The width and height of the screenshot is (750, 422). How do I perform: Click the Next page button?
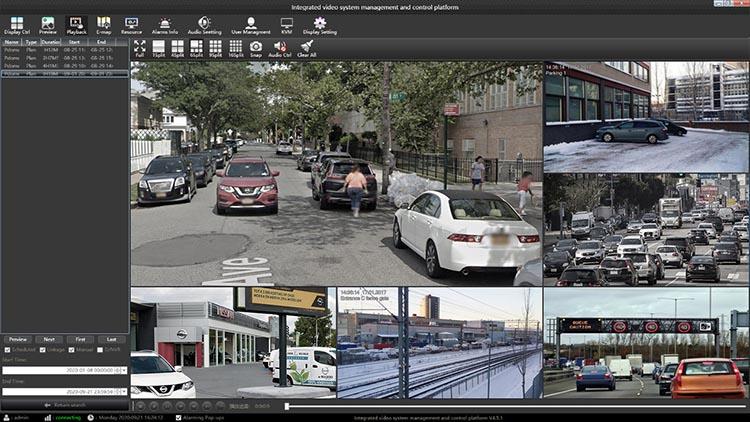pyautogui.click(x=49, y=339)
